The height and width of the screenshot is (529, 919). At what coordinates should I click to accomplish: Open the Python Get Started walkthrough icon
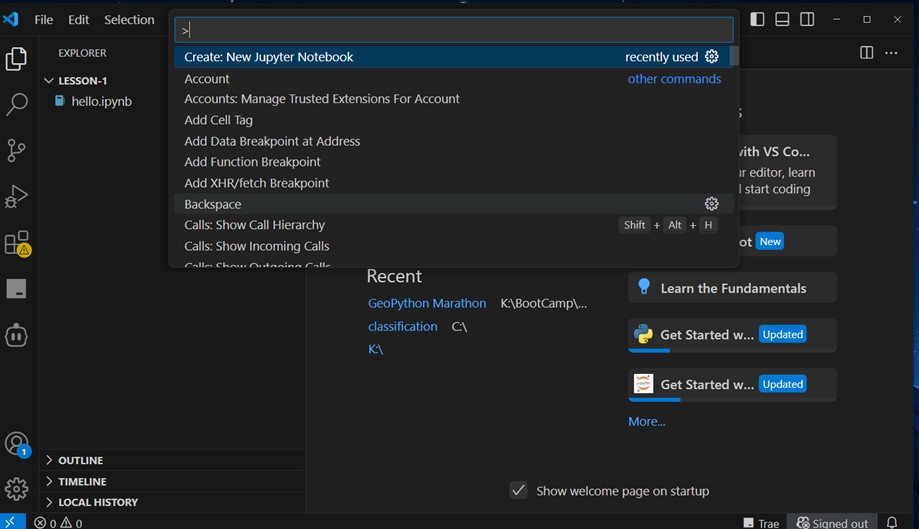[643, 334]
